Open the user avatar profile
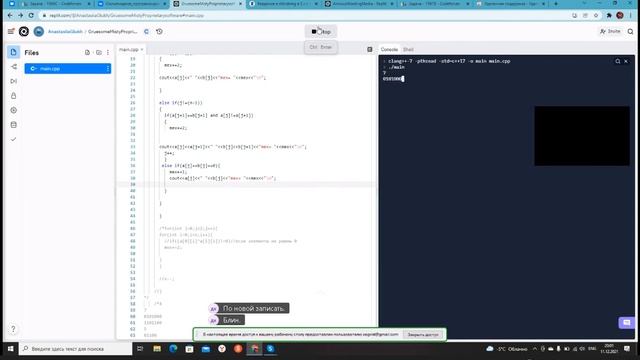 tap(39, 31)
